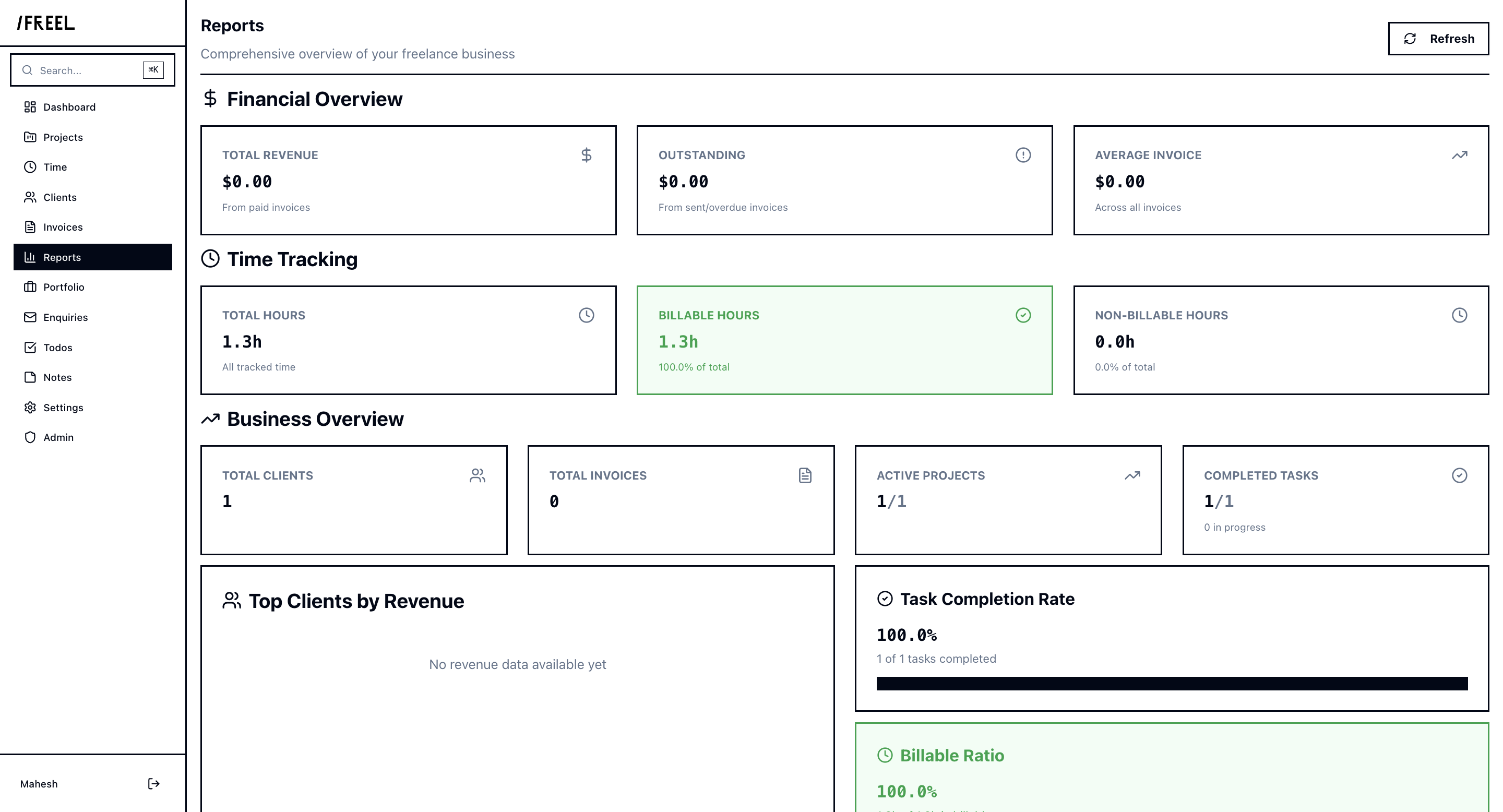Click the dollar icon on Total Revenue card
The height and width of the screenshot is (812, 1503).
tap(586, 154)
